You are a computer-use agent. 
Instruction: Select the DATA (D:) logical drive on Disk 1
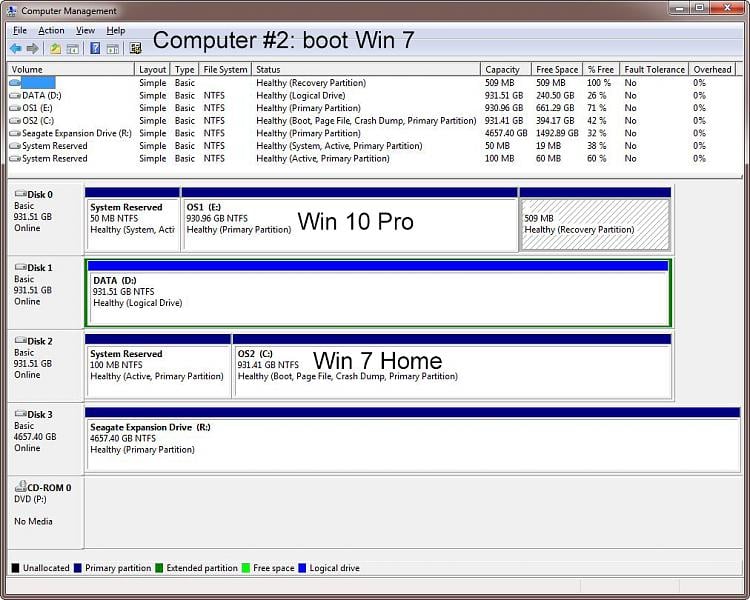pos(378,293)
